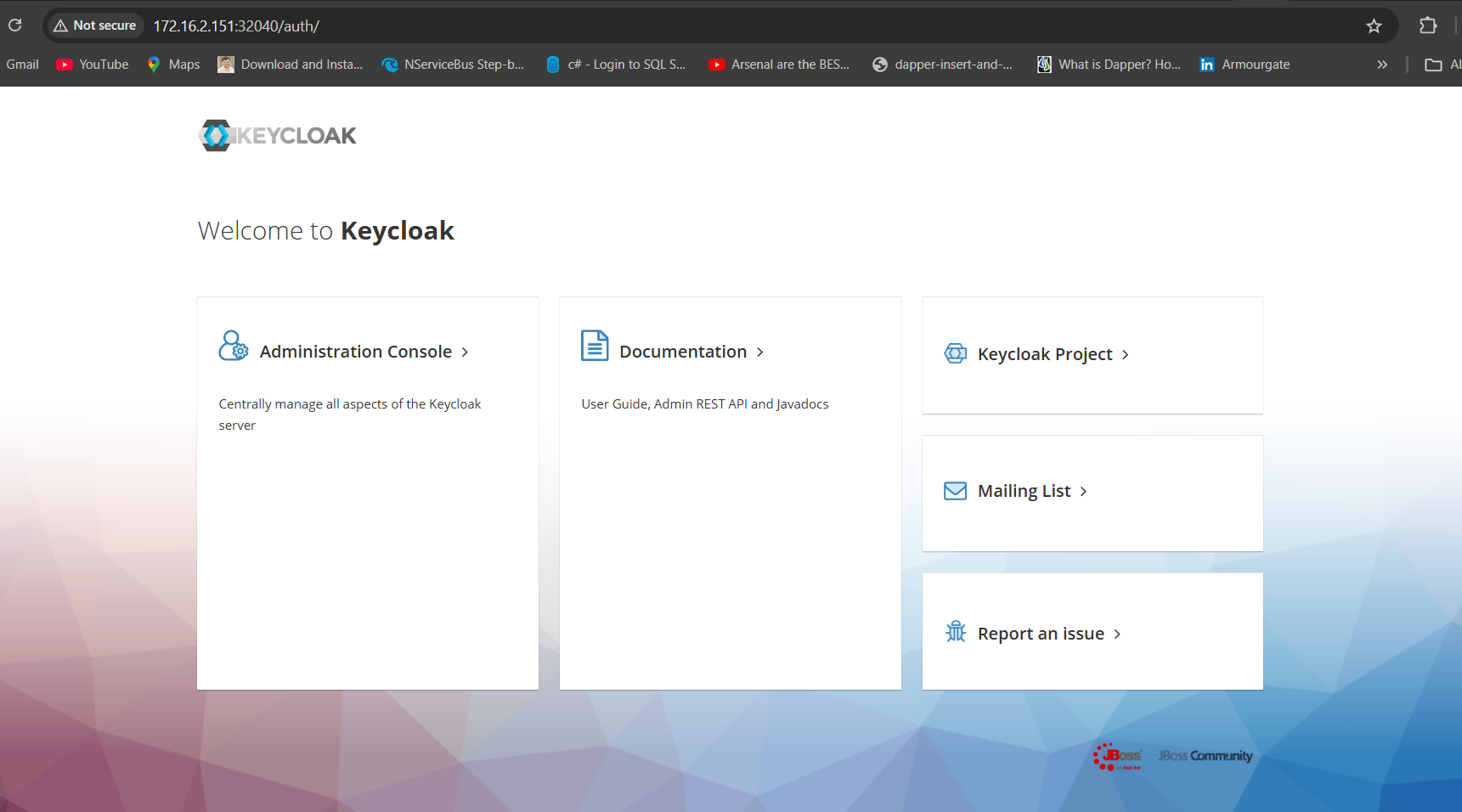The width and height of the screenshot is (1462, 812).
Task: Open the dapper-insert-and-... bookmark
Action: [942, 65]
